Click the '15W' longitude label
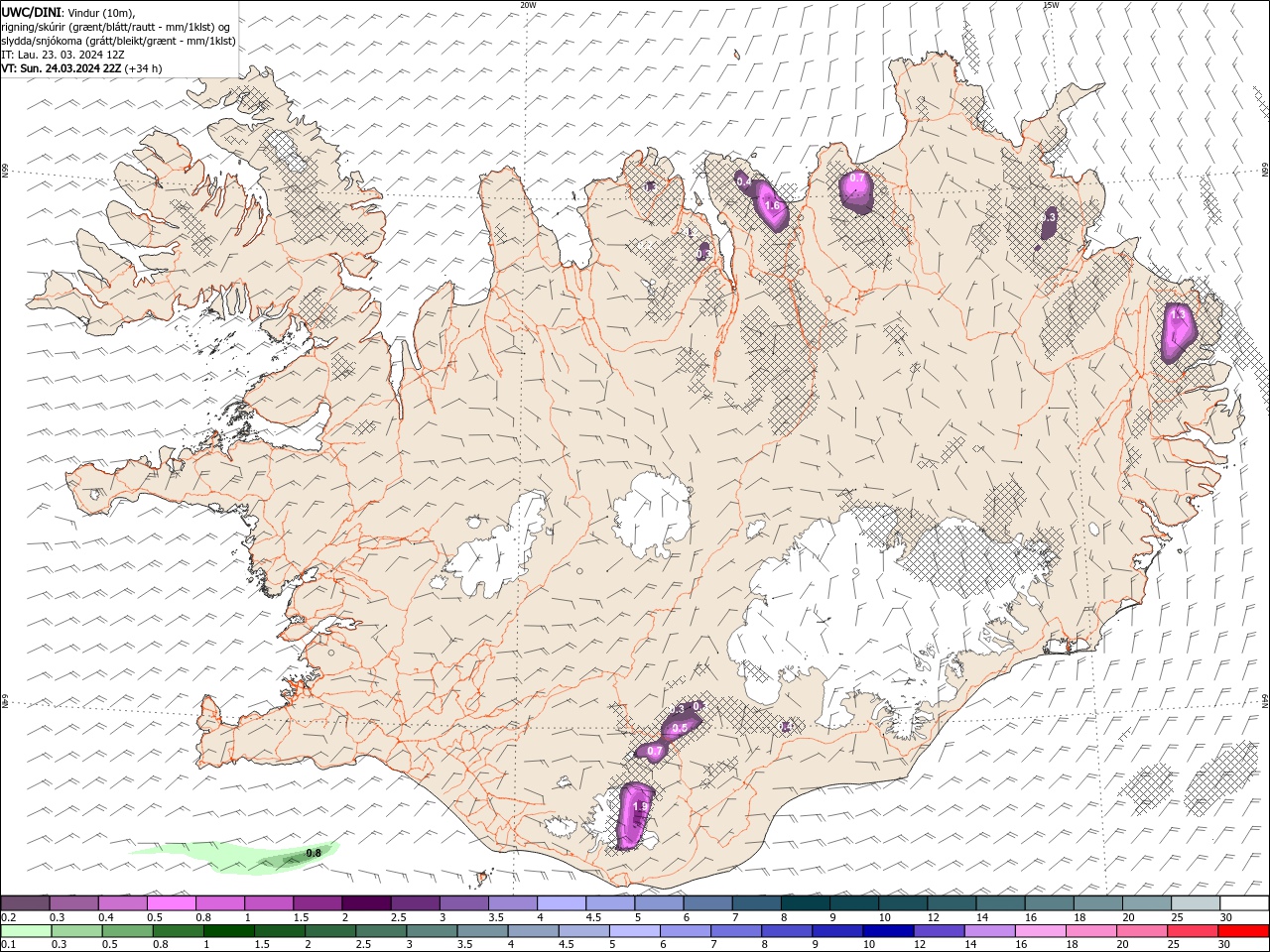 coord(1051,5)
